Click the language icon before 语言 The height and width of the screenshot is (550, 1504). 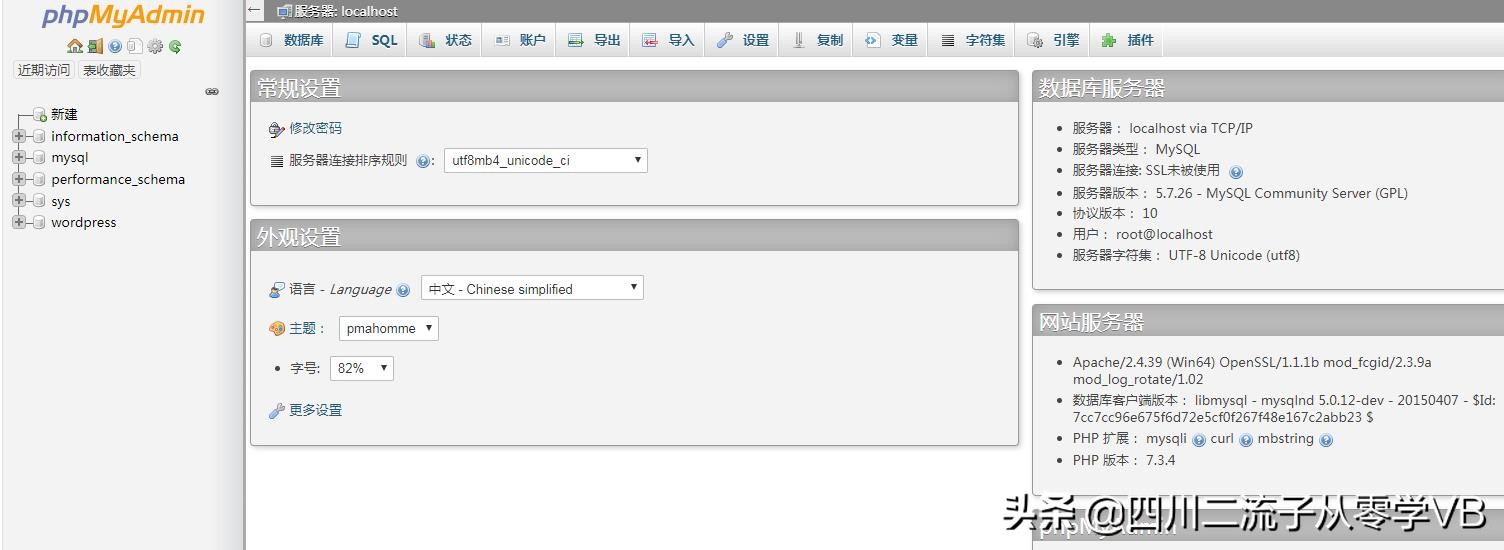coord(277,290)
